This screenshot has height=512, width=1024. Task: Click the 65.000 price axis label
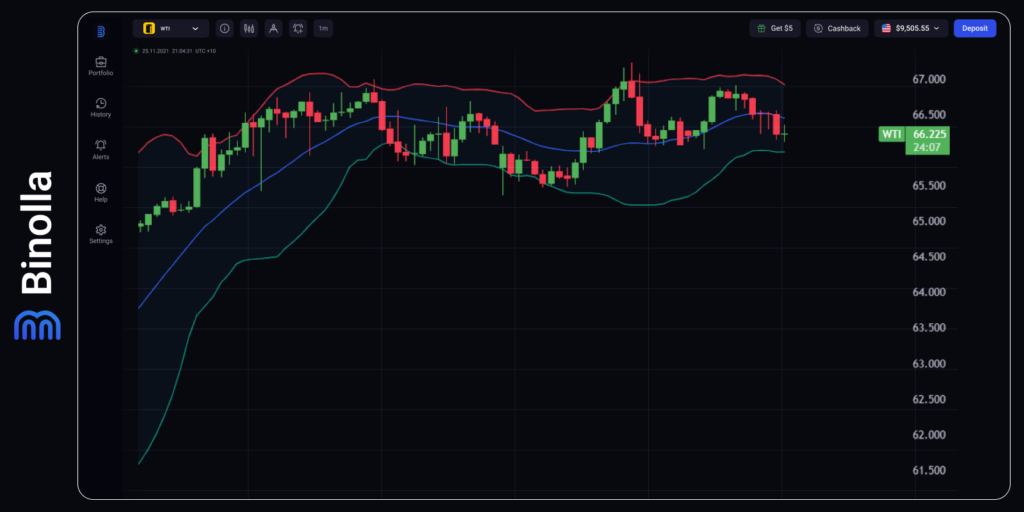[x=929, y=221]
